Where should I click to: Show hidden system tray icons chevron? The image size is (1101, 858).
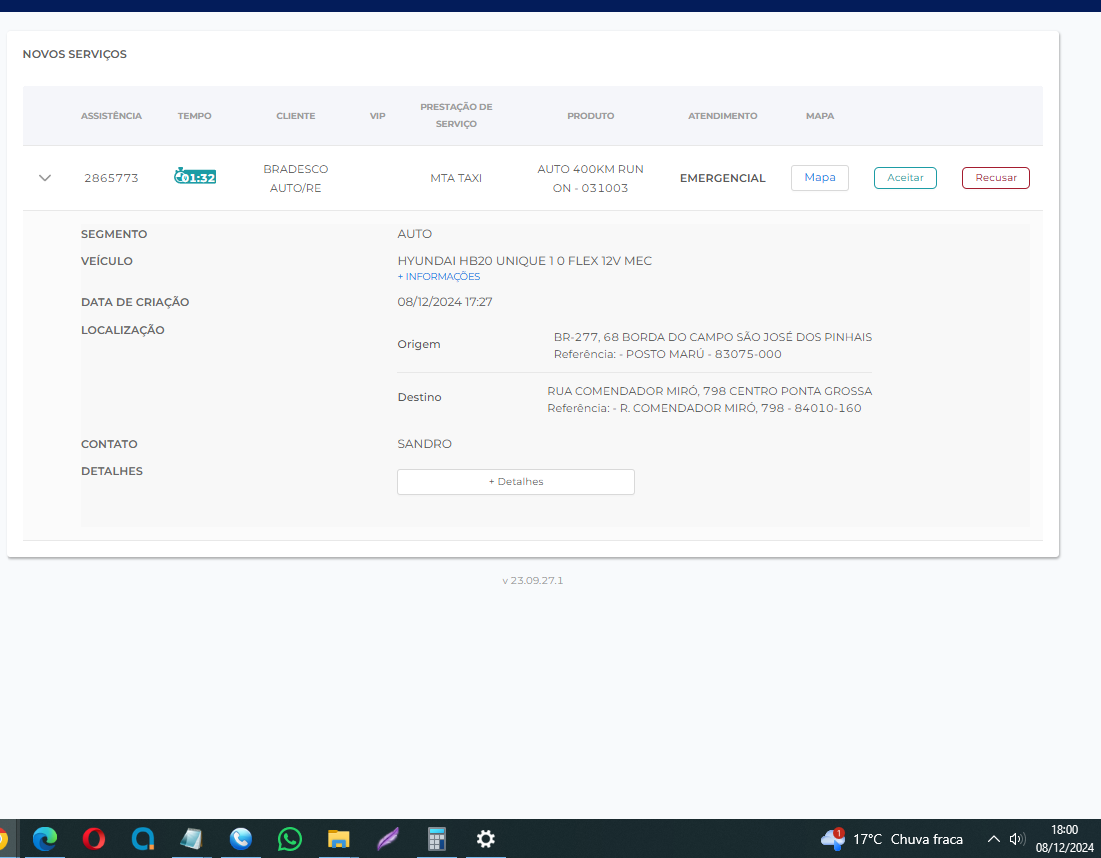coord(993,839)
